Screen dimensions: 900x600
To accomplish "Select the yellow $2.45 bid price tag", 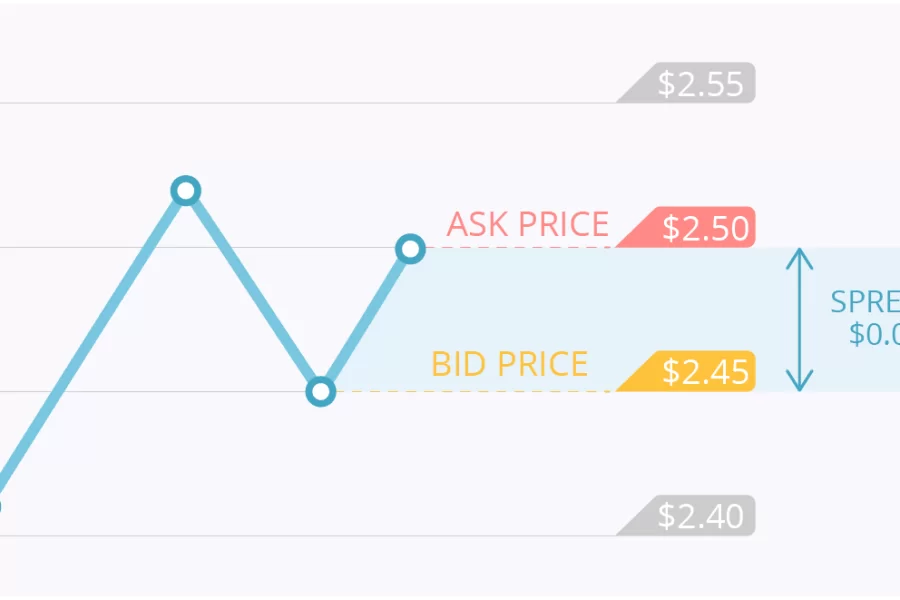I will 686,371.
